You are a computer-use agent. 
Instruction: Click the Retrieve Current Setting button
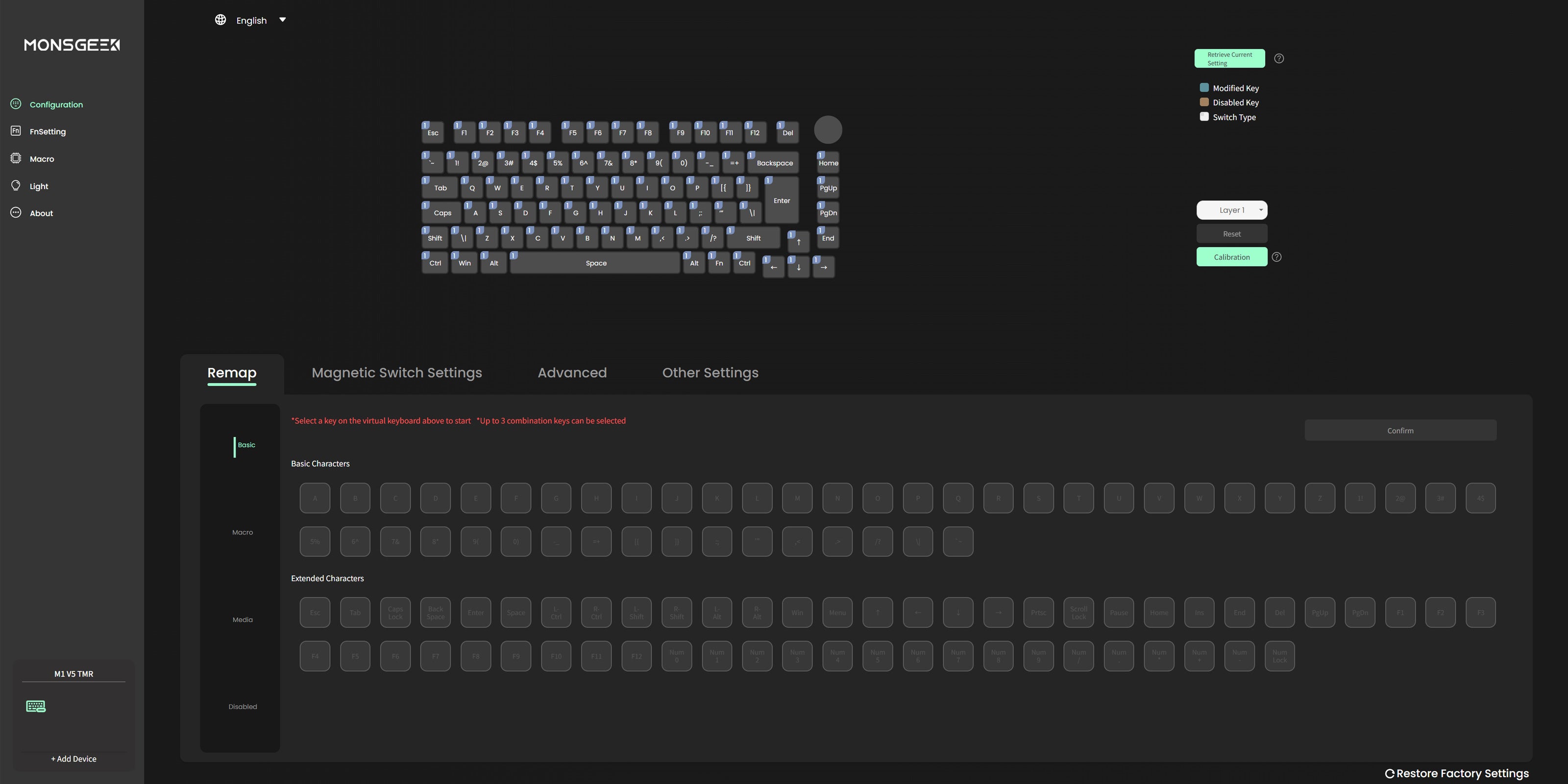(x=1229, y=58)
